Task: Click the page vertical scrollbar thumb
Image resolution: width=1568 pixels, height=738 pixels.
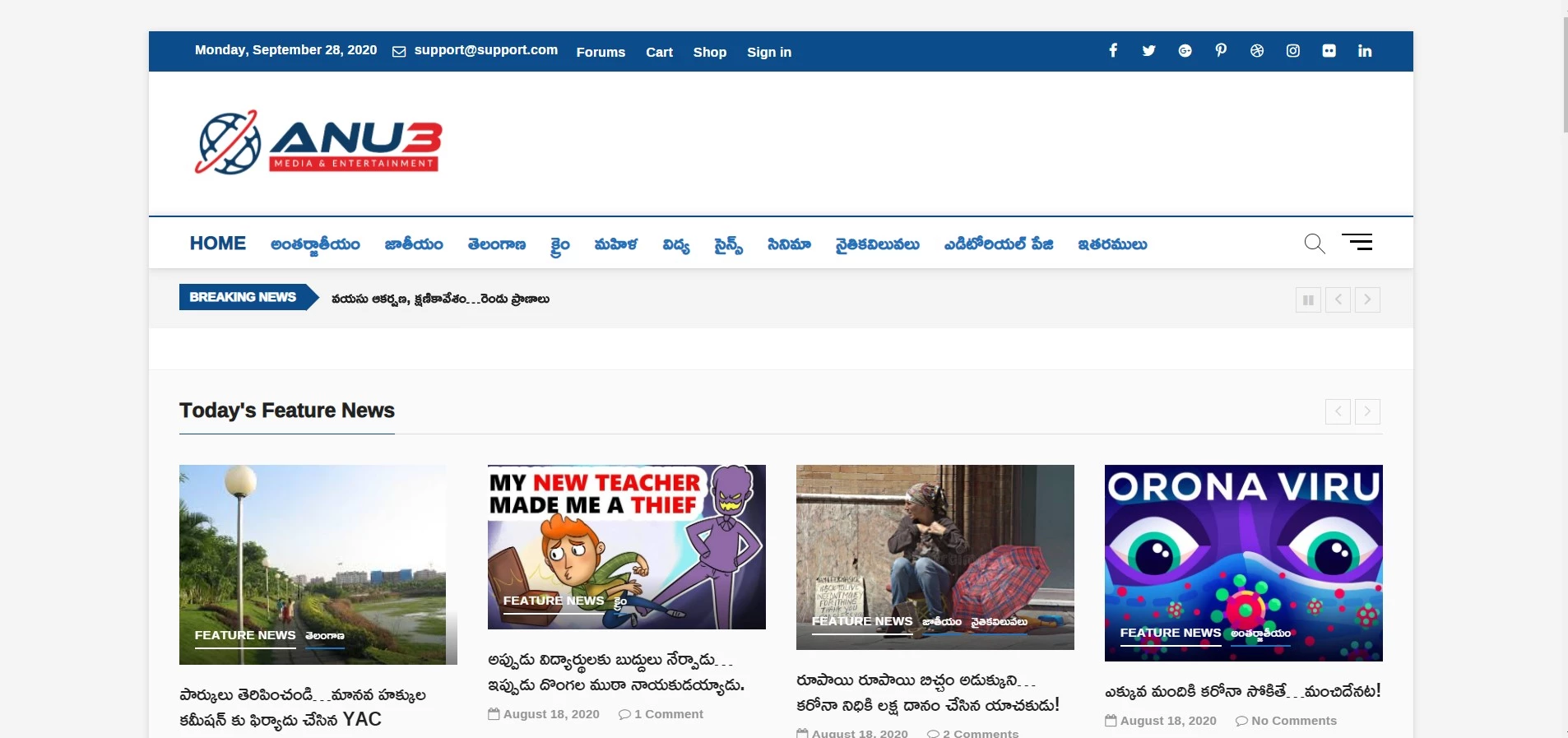Action: tap(1566, 74)
